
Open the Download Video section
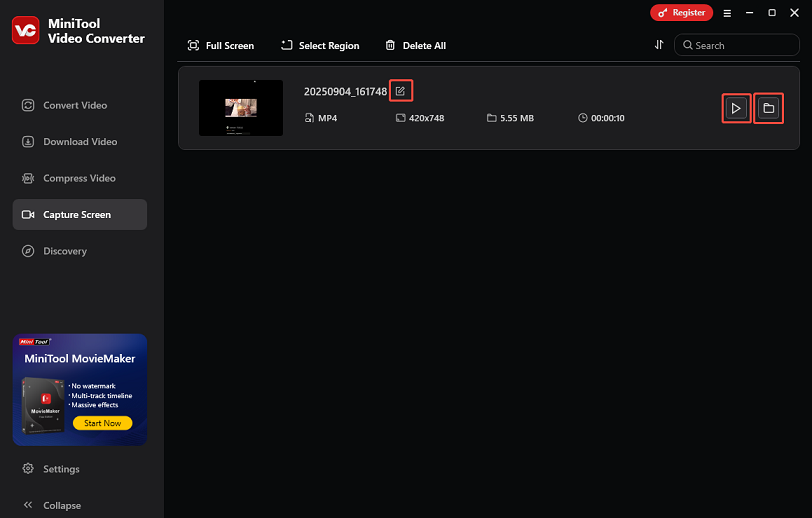click(80, 141)
